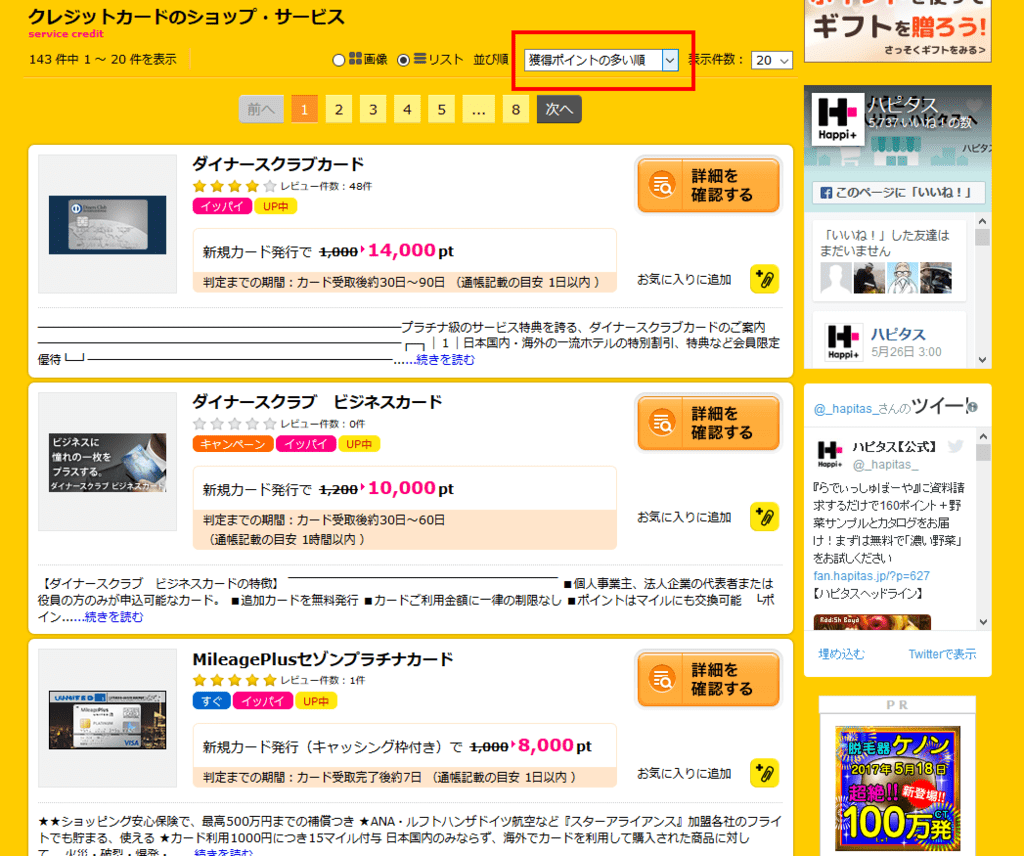Go to page 1
1024x856 pixels.
(304, 109)
